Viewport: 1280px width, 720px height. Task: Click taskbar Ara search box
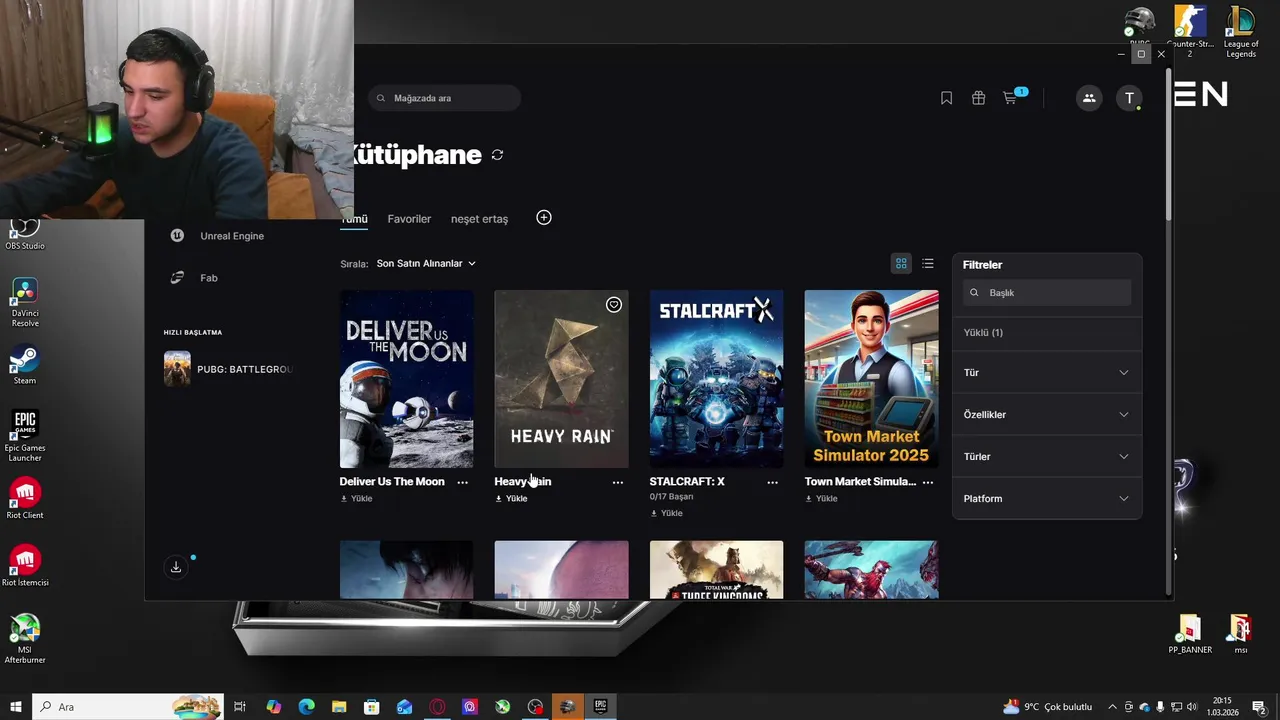(128, 707)
